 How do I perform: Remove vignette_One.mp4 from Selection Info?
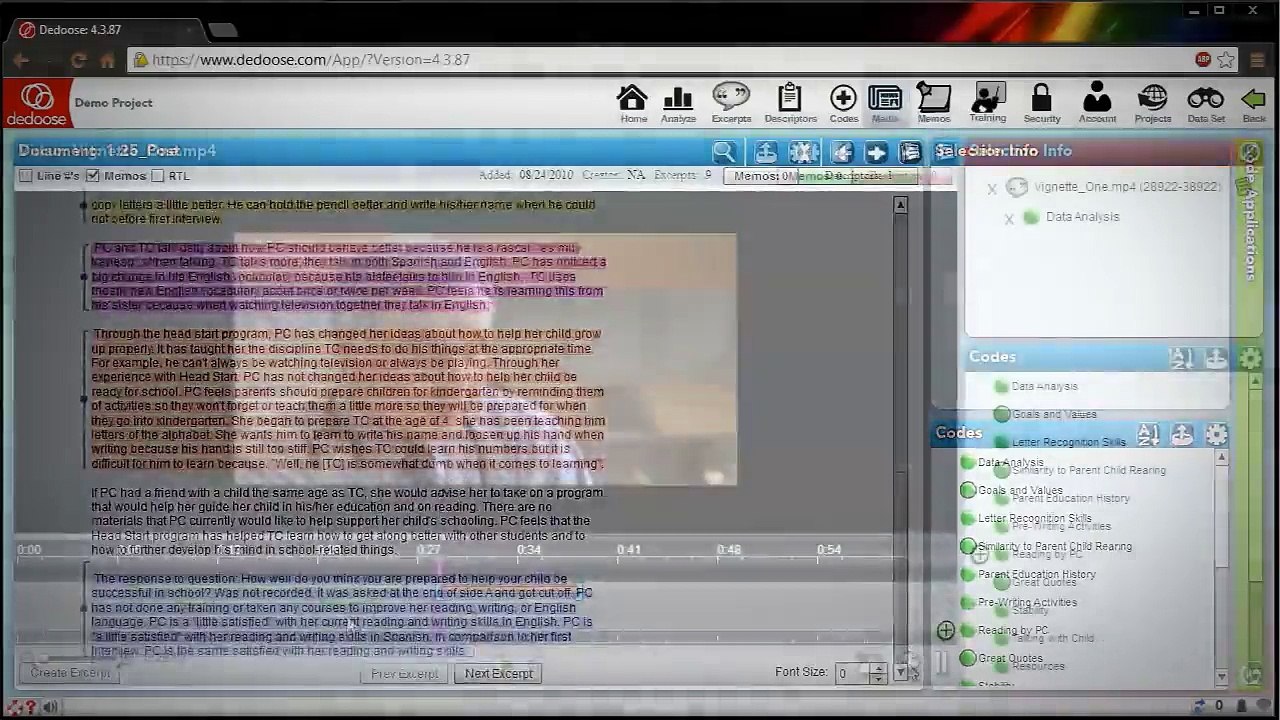point(992,188)
